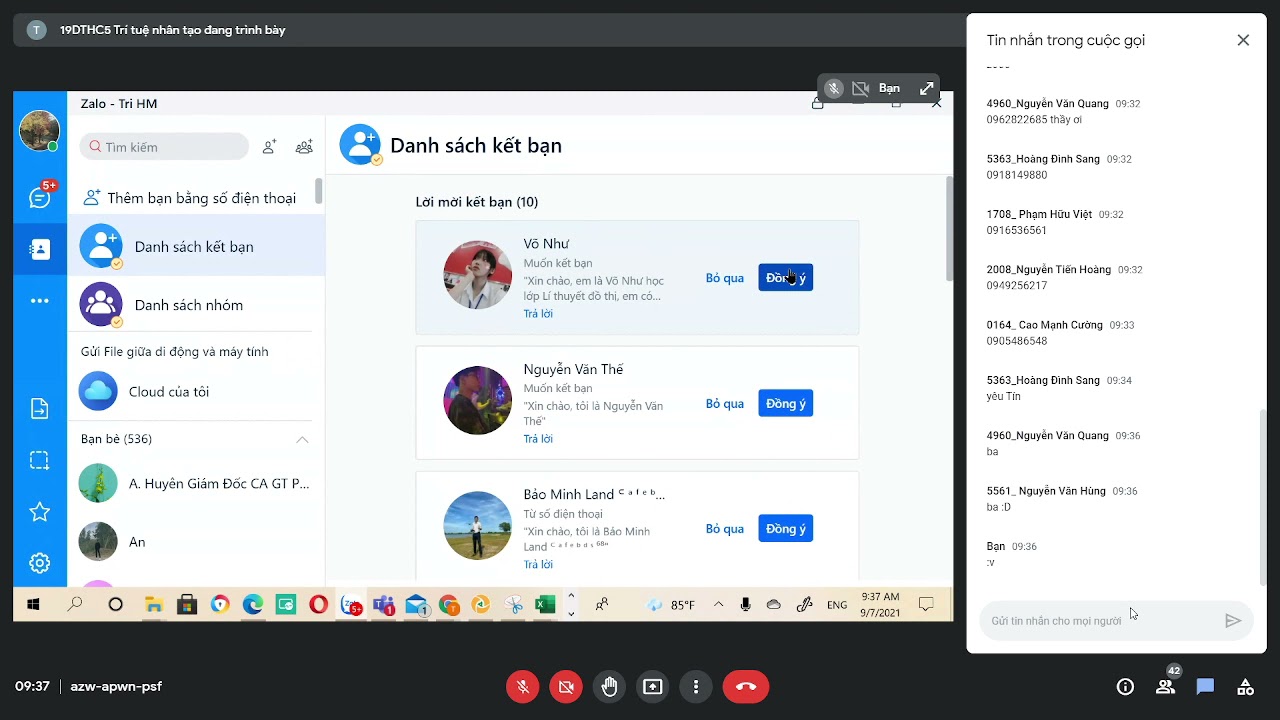This screenshot has height=720, width=1280.
Task: Click Trả lời under Bảo Minh Land's request
Action: point(538,564)
